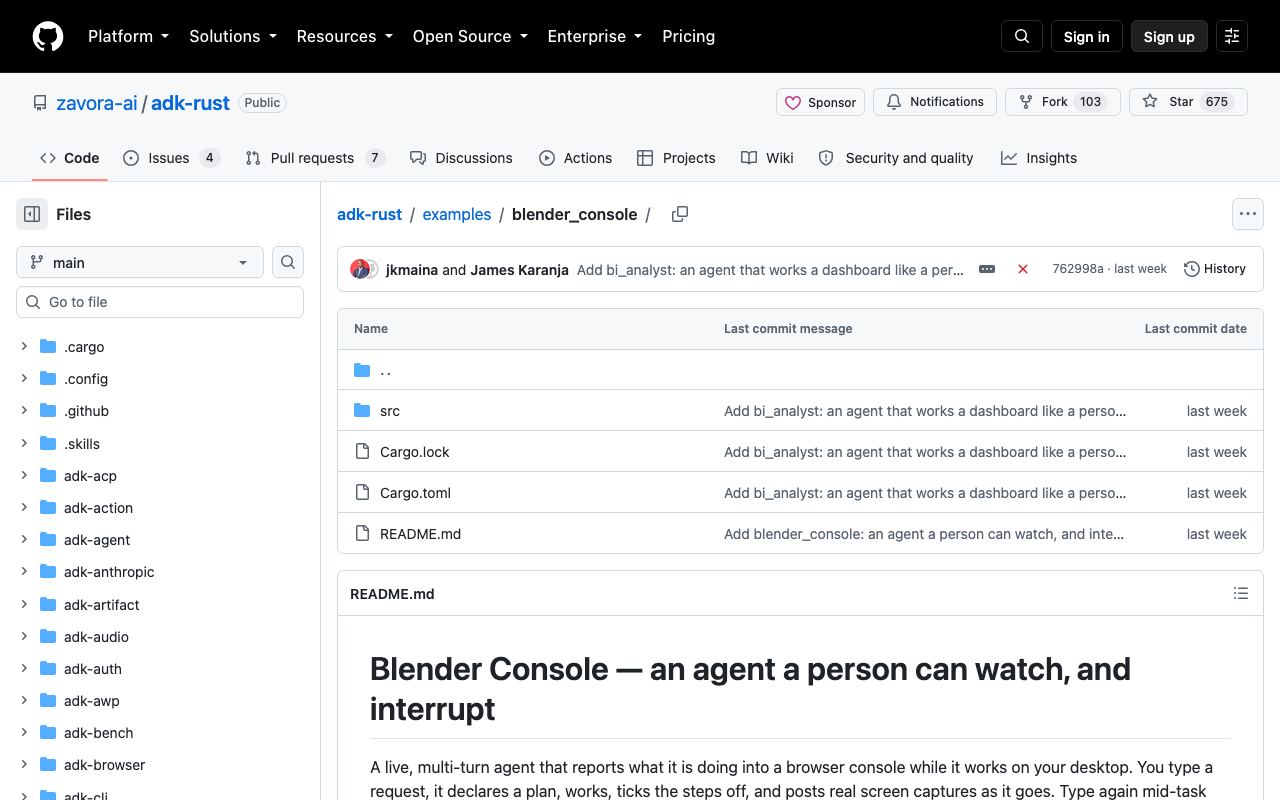The height and width of the screenshot is (800, 1280).
Task: Sponsor this repository button
Action: pos(820,102)
